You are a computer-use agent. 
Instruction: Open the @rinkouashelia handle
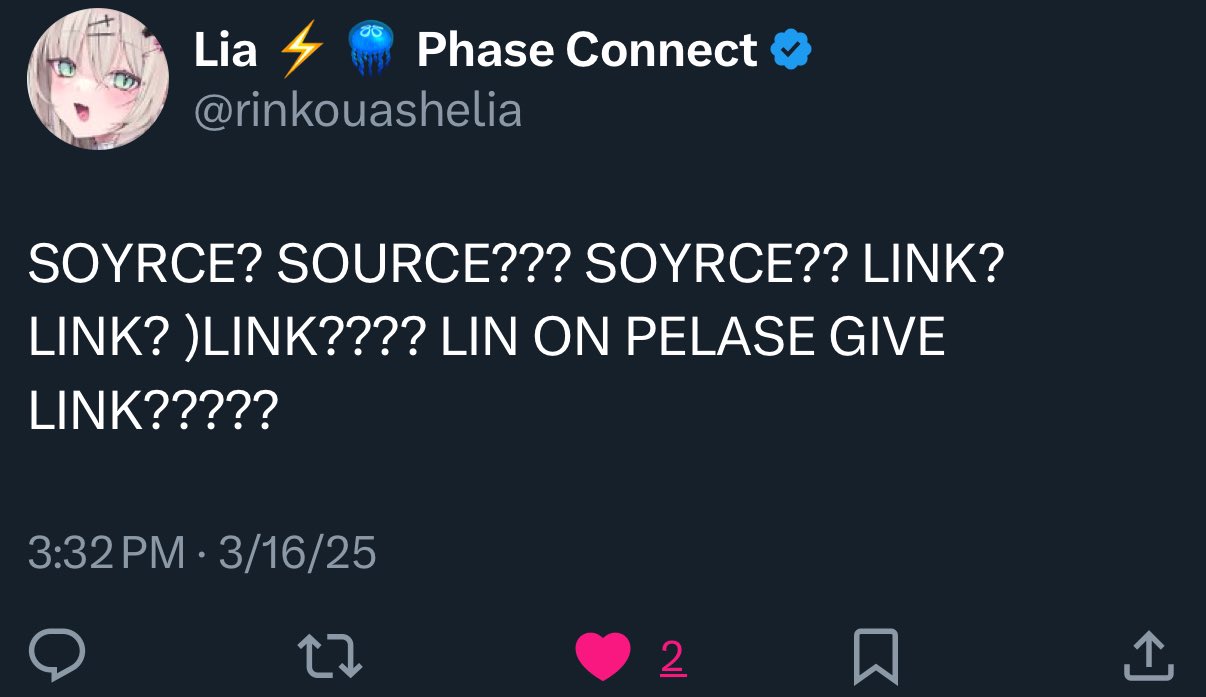coord(357,111)
